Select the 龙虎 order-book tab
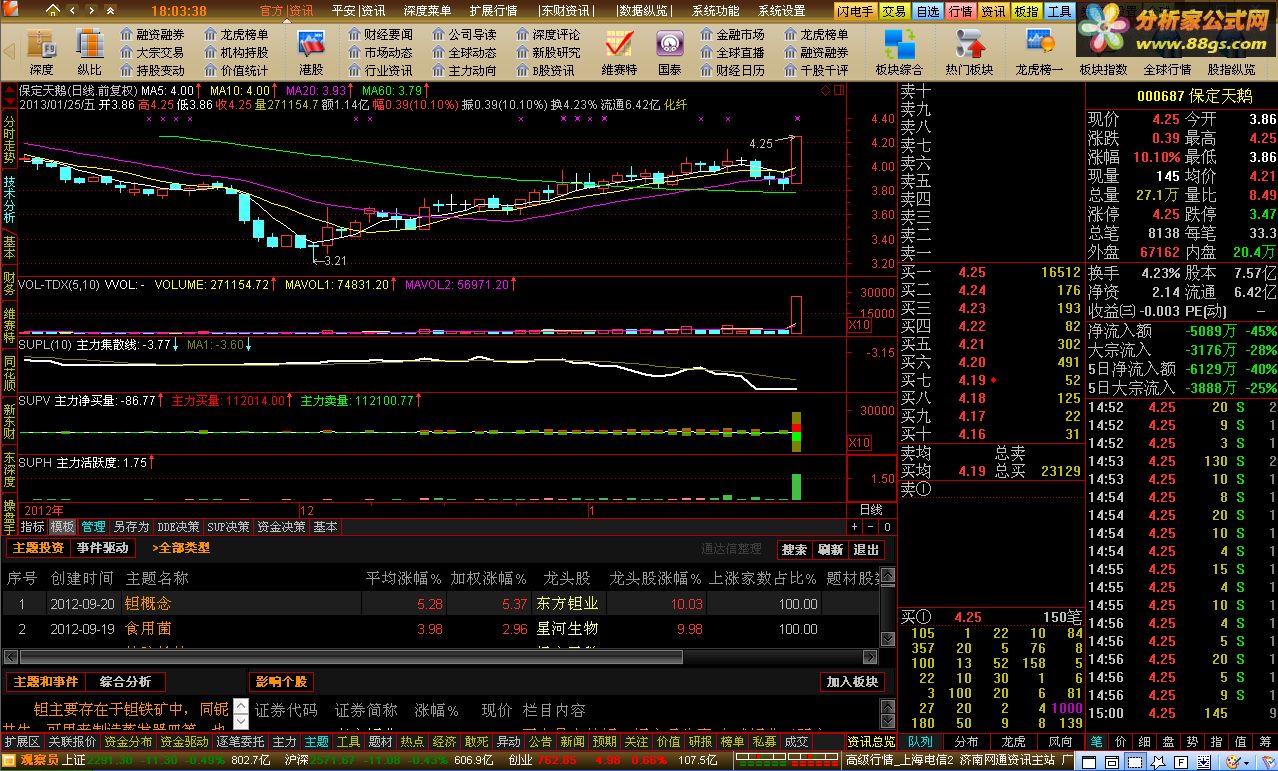This screenshot has height=771, width=1278. 1013,742
